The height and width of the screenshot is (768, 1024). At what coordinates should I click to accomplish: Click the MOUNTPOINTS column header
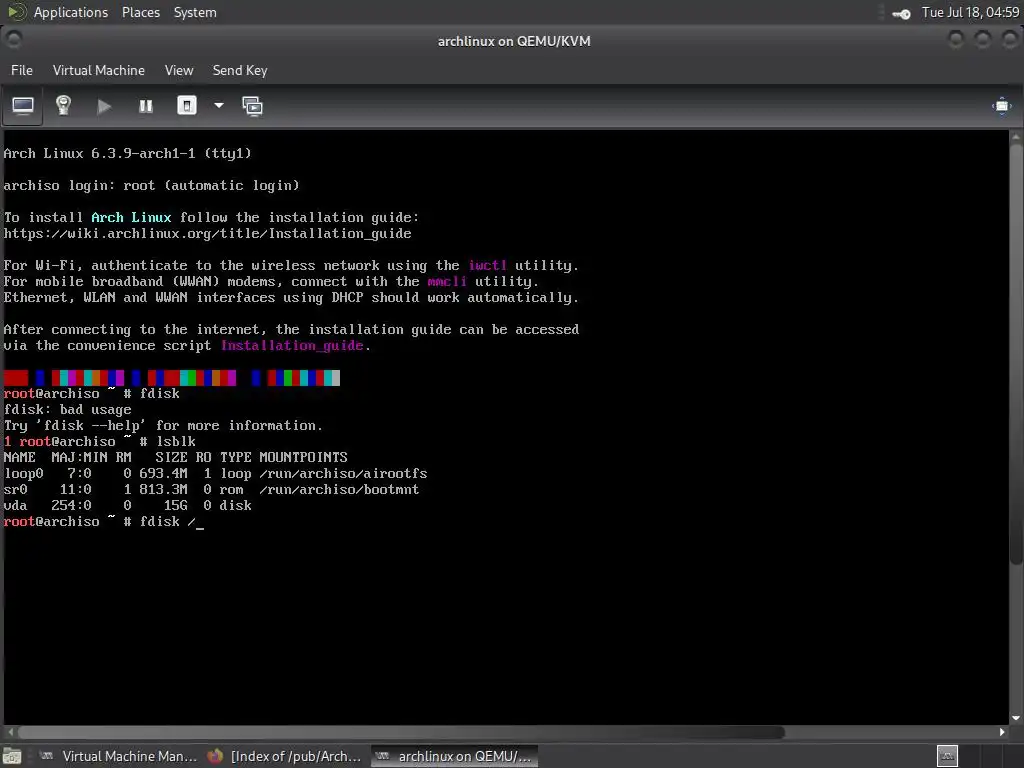point(303,457)
